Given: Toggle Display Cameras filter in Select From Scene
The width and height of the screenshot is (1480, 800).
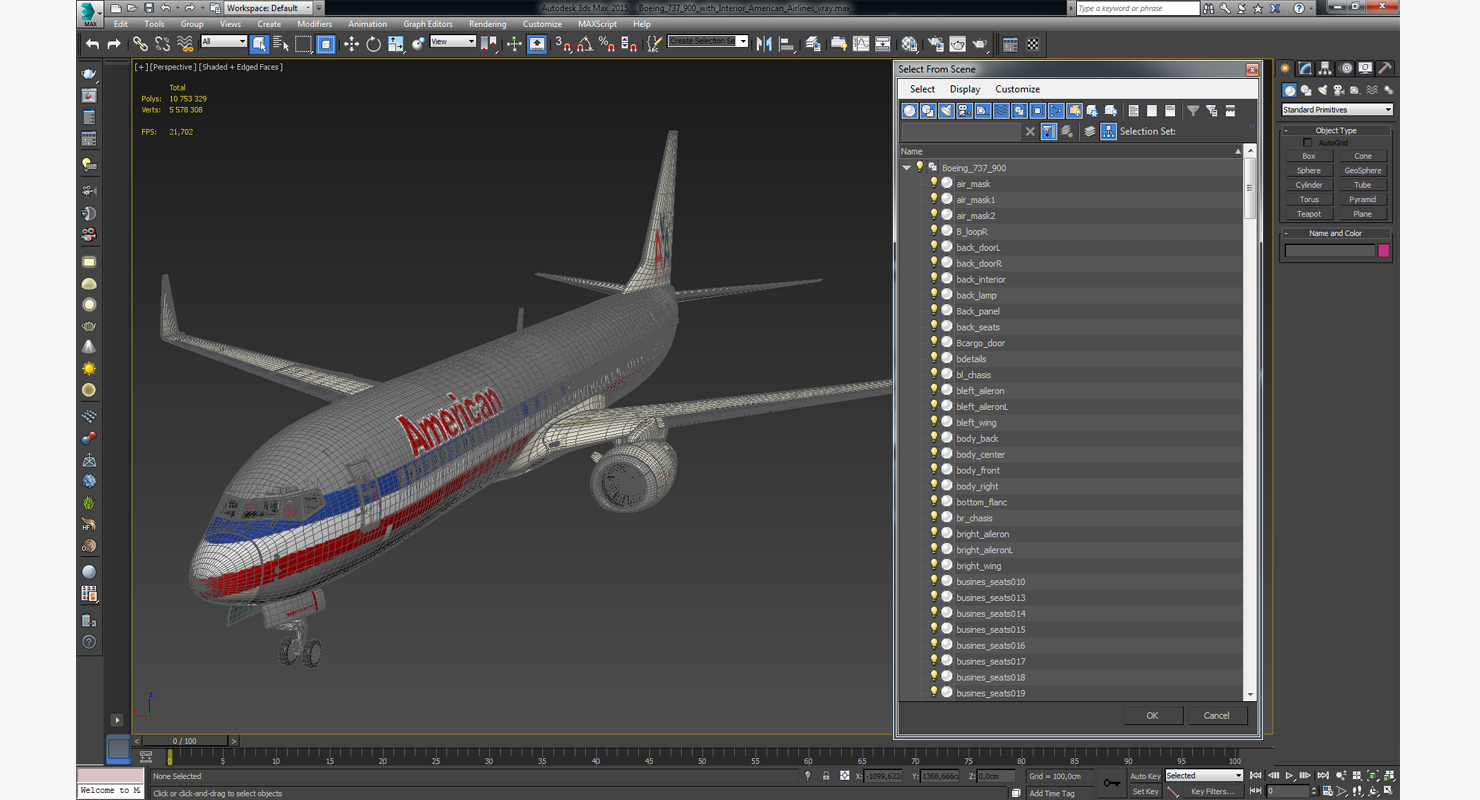Looking at the screenshot, I should [x=964, y=111].
